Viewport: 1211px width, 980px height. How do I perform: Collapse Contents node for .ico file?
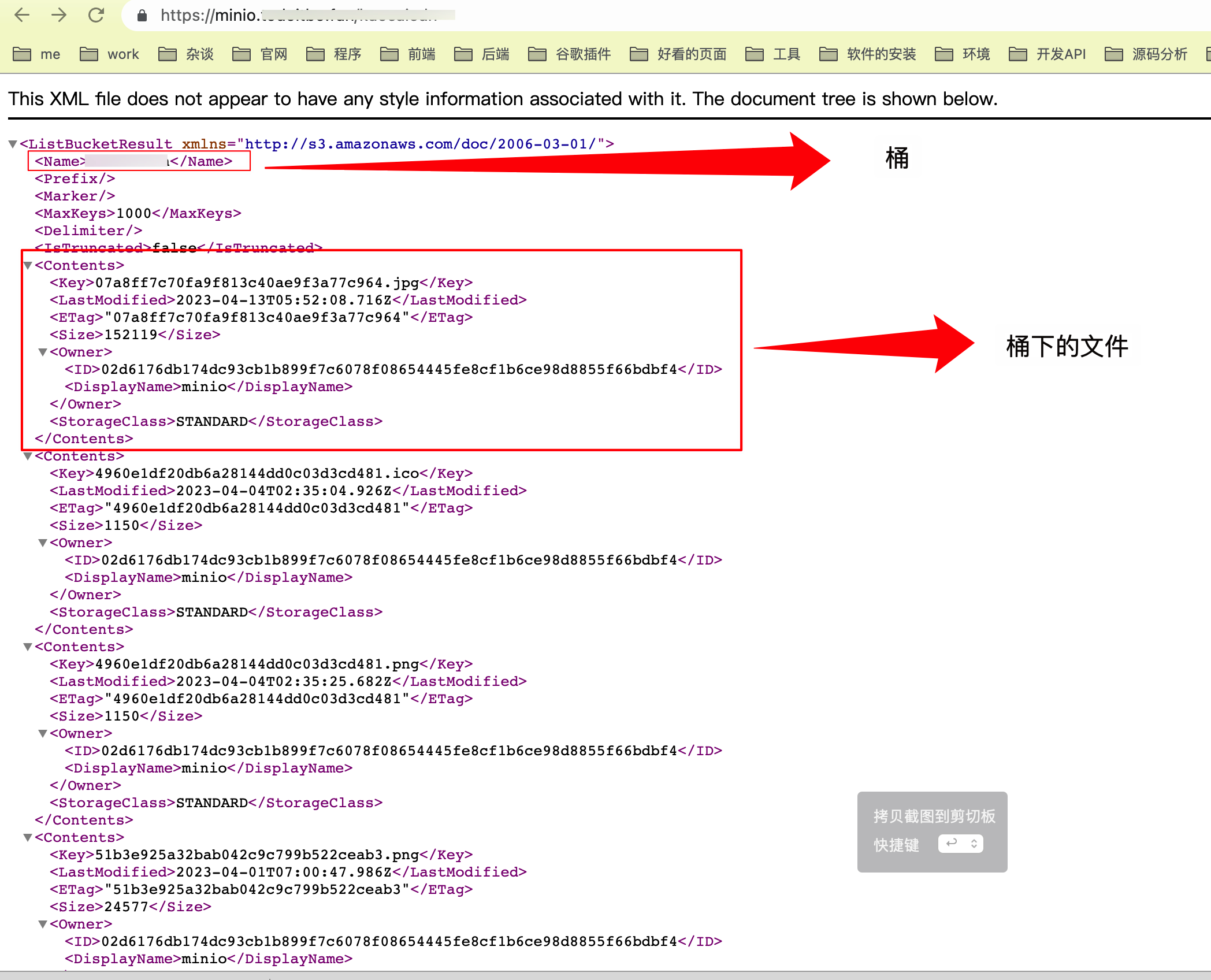pos(28,456)
